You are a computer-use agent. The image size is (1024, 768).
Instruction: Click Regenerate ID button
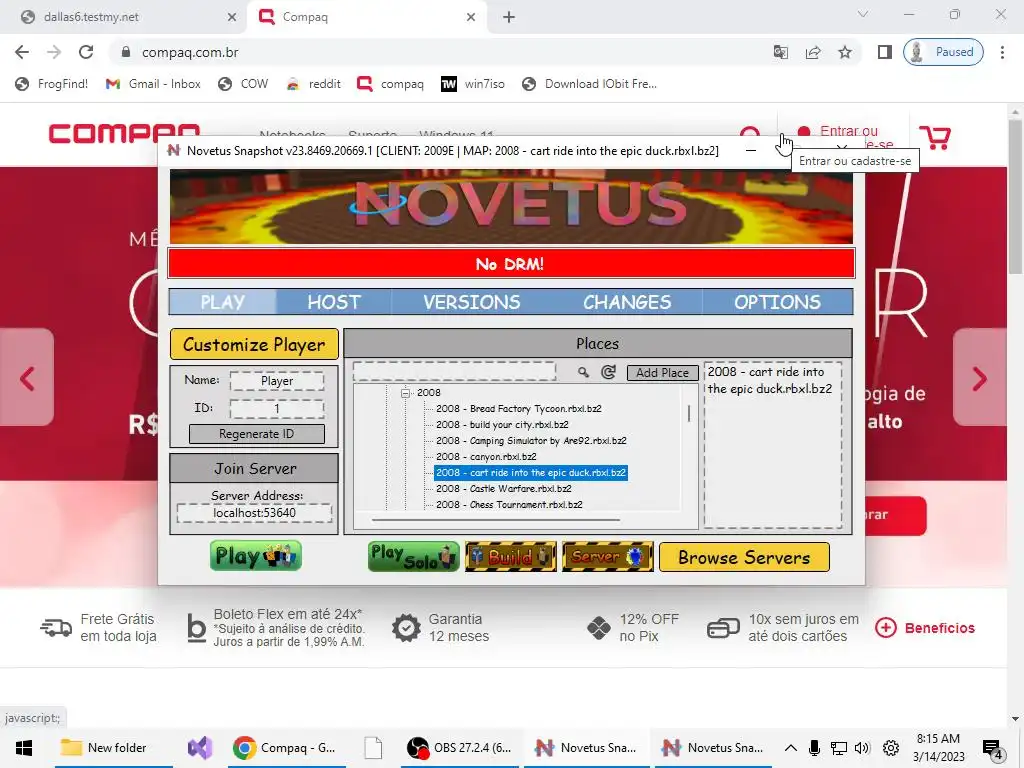257,434
